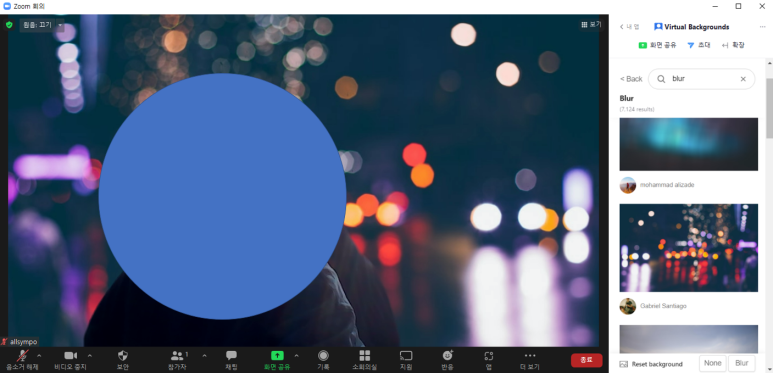Maximize the Zoom window
The width and height of the screenshot is (773, 373).
(738, 6)
